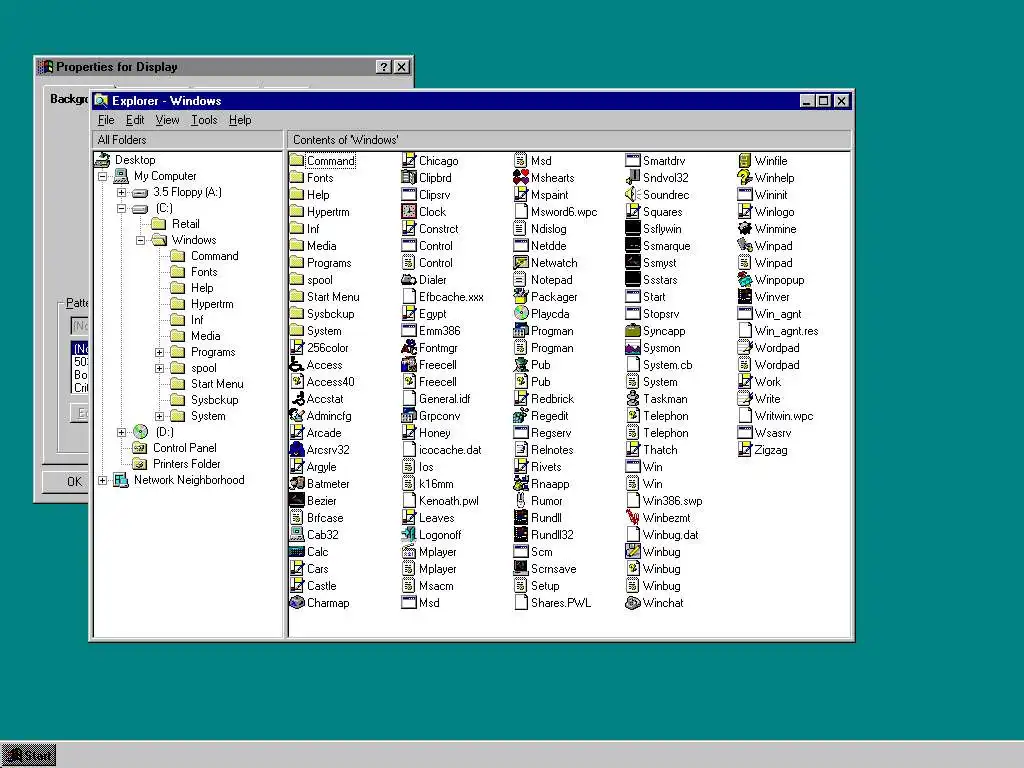The image size is (1024, 768).
Task: Click the Charmap icon
Action: point(296,603)
